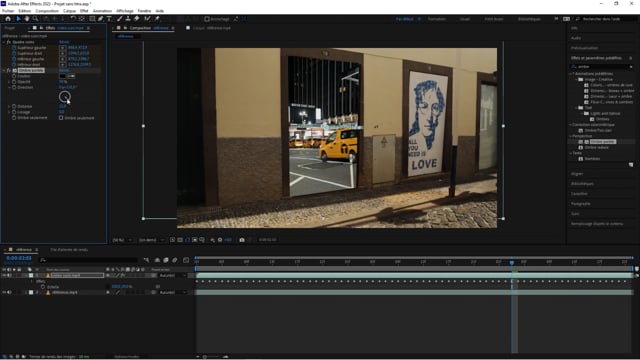Click the show channel color icon below viewer
Viewport: 640px width, 360px height.
click(x=213, y=240)
